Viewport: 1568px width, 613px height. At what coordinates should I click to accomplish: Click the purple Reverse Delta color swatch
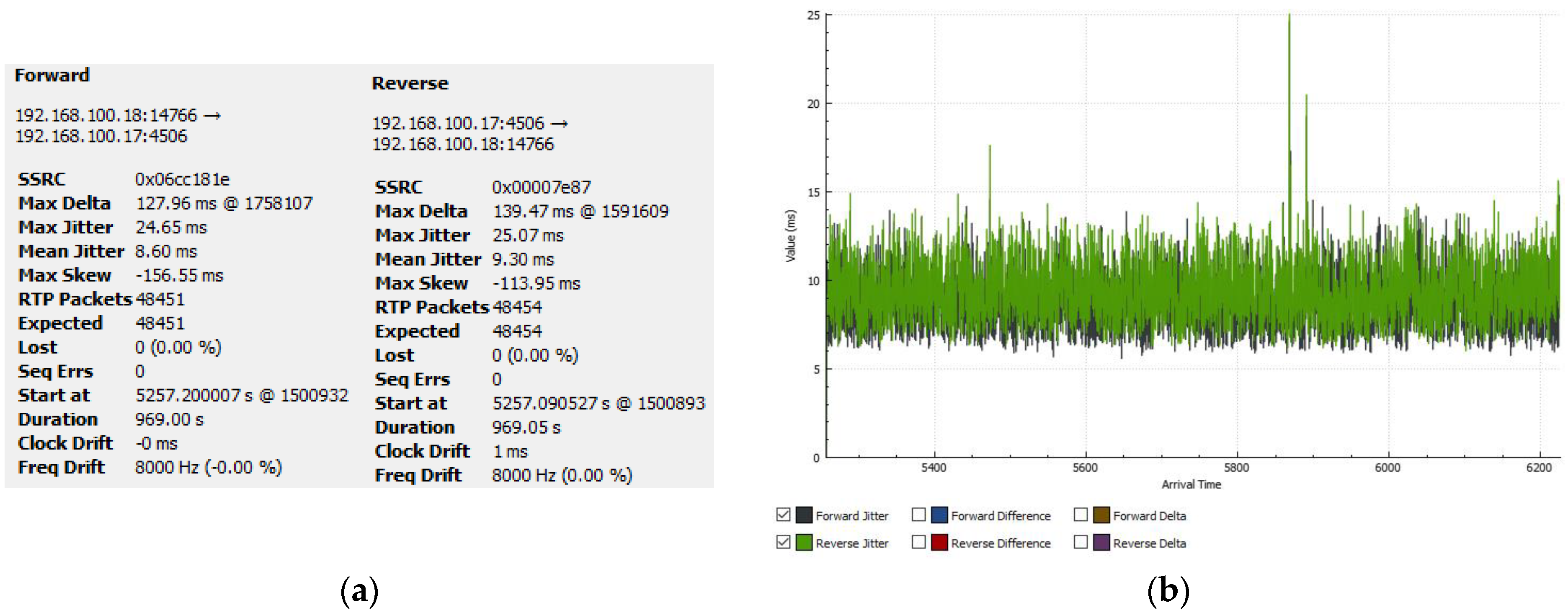(x=1101, y=542)
